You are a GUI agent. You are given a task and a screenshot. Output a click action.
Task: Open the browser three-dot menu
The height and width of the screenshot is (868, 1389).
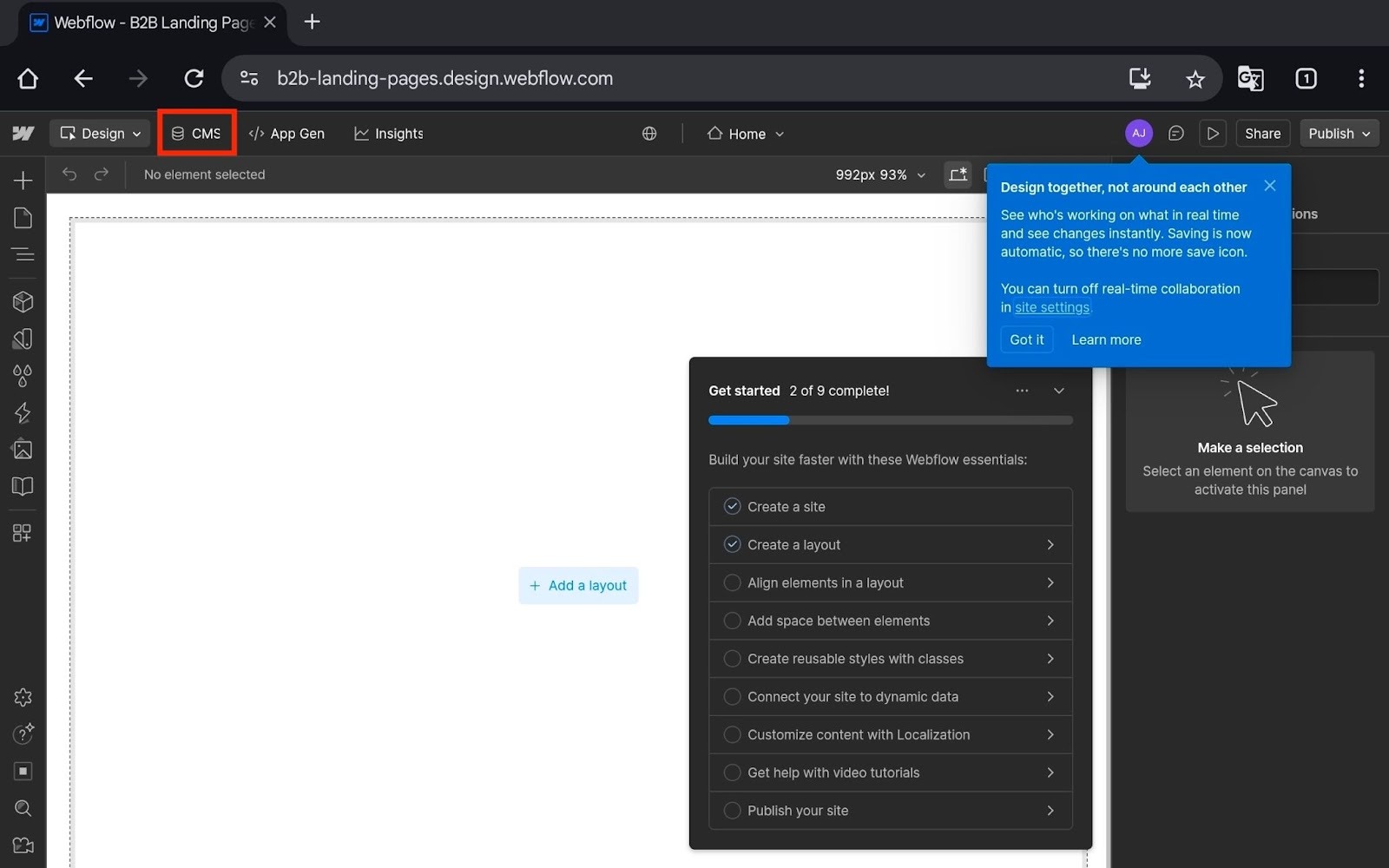coord(1361,79)
